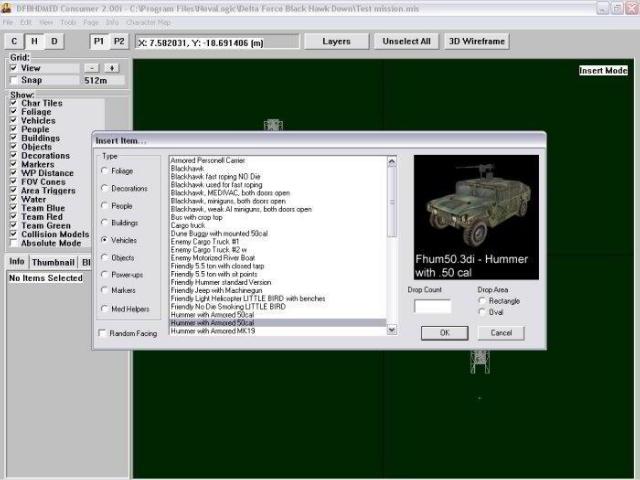Select the Buildings type radio button

(x=105, y=223)
